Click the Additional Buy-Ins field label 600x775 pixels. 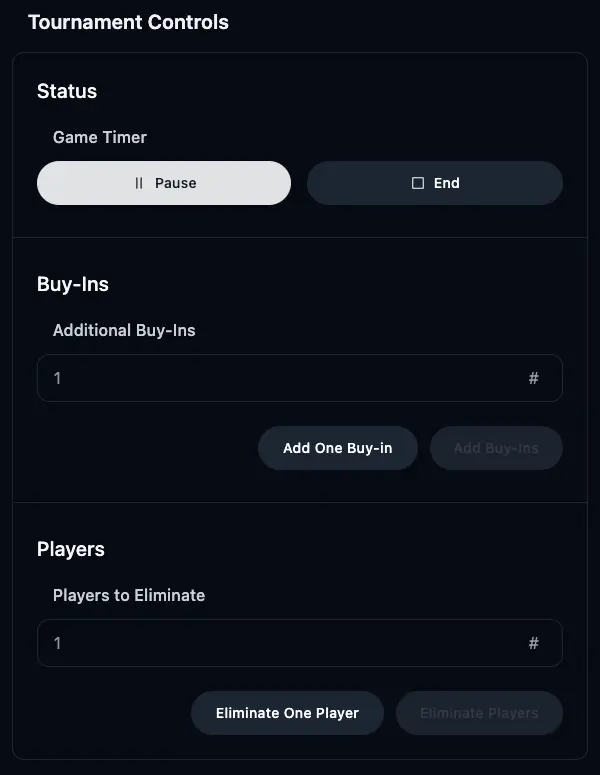[124, 330]
